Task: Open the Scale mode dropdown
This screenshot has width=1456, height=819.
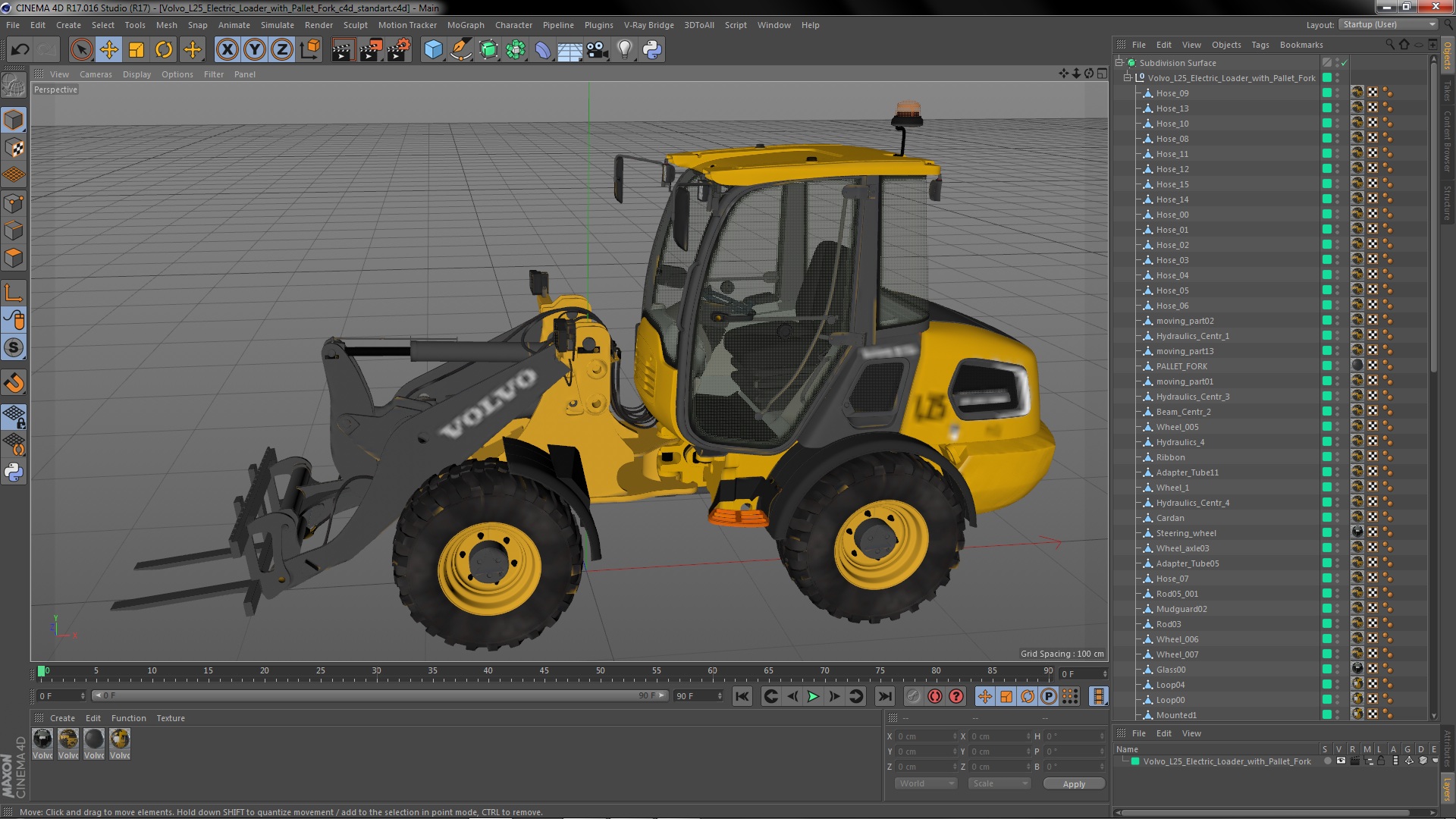Action: coord(999,783)
